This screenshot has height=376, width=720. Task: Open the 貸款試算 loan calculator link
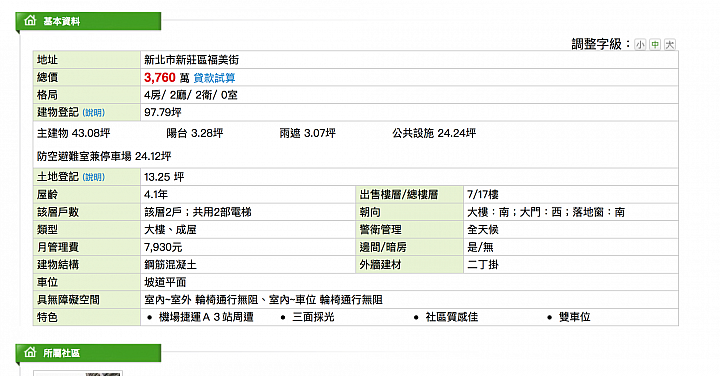click(214, 78)
